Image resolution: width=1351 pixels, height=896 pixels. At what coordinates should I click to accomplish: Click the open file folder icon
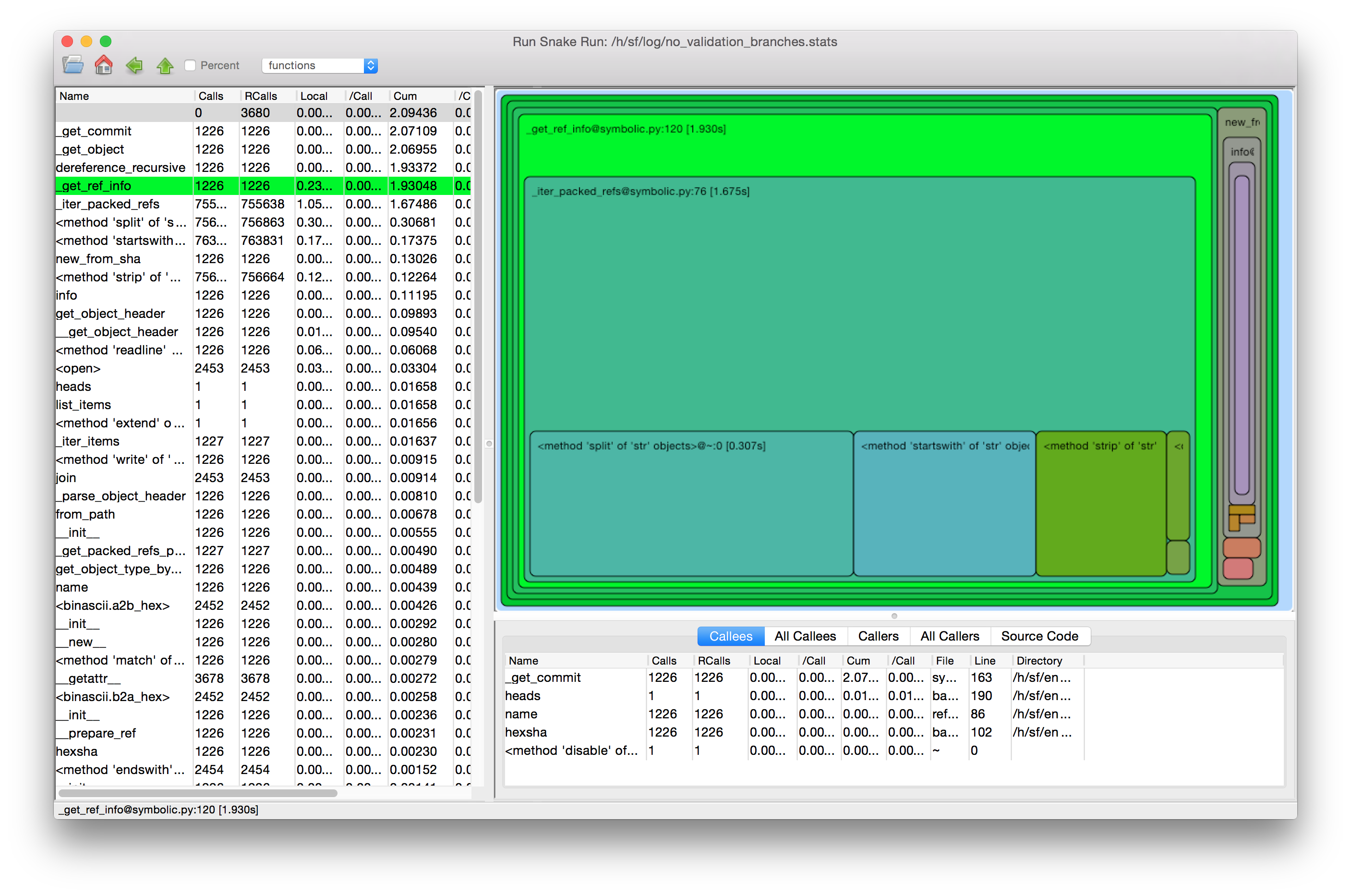(73, 64)
